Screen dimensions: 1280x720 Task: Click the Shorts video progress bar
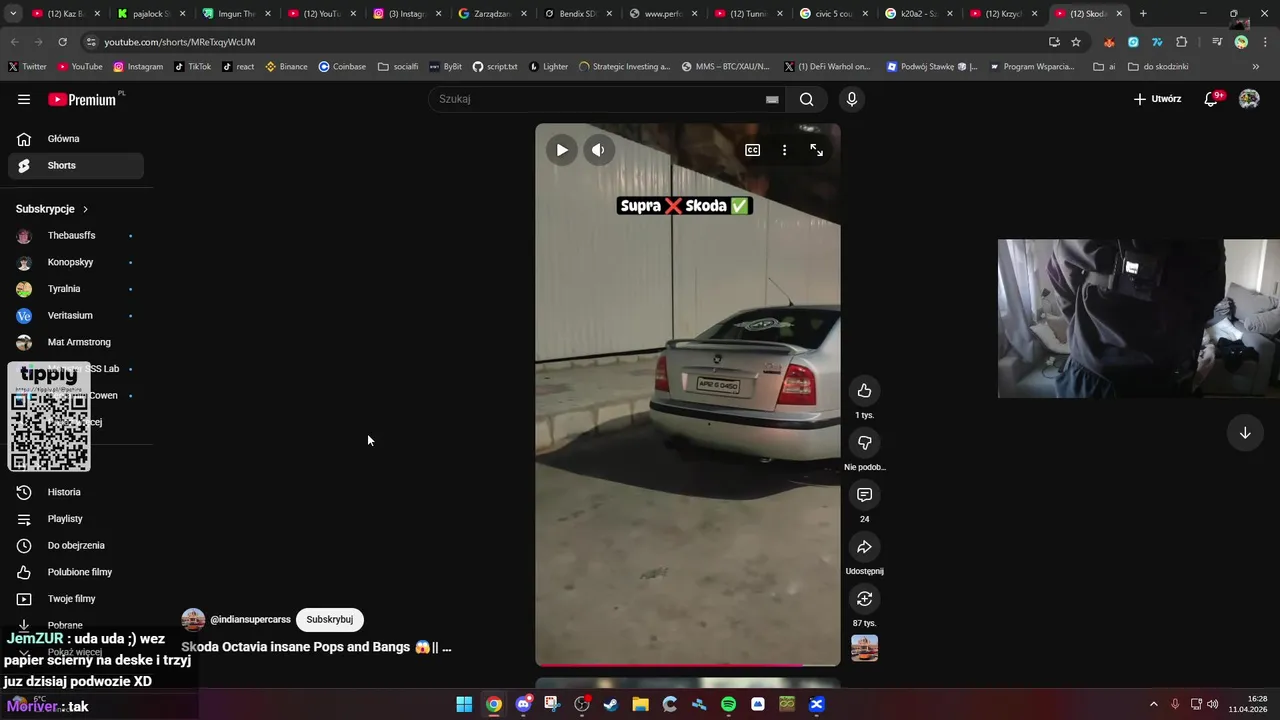688,664
